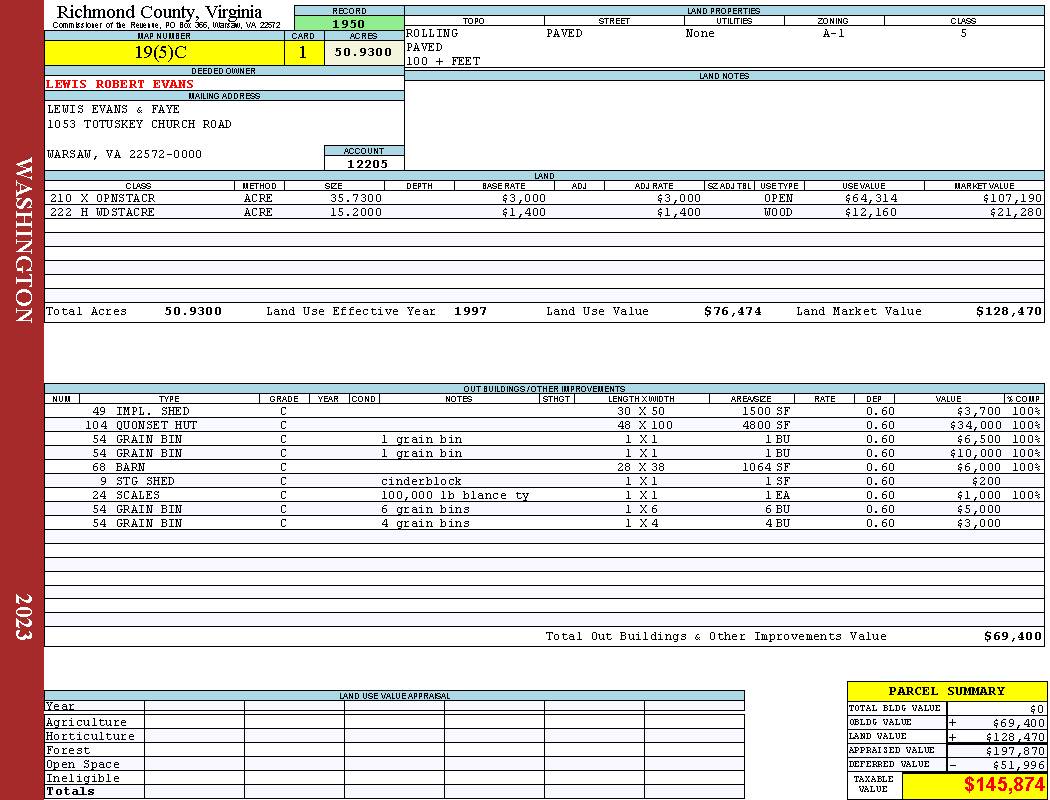Click size value 15.2000
The width and height of the screenshot is (1050, 800).
pos(356,213)
